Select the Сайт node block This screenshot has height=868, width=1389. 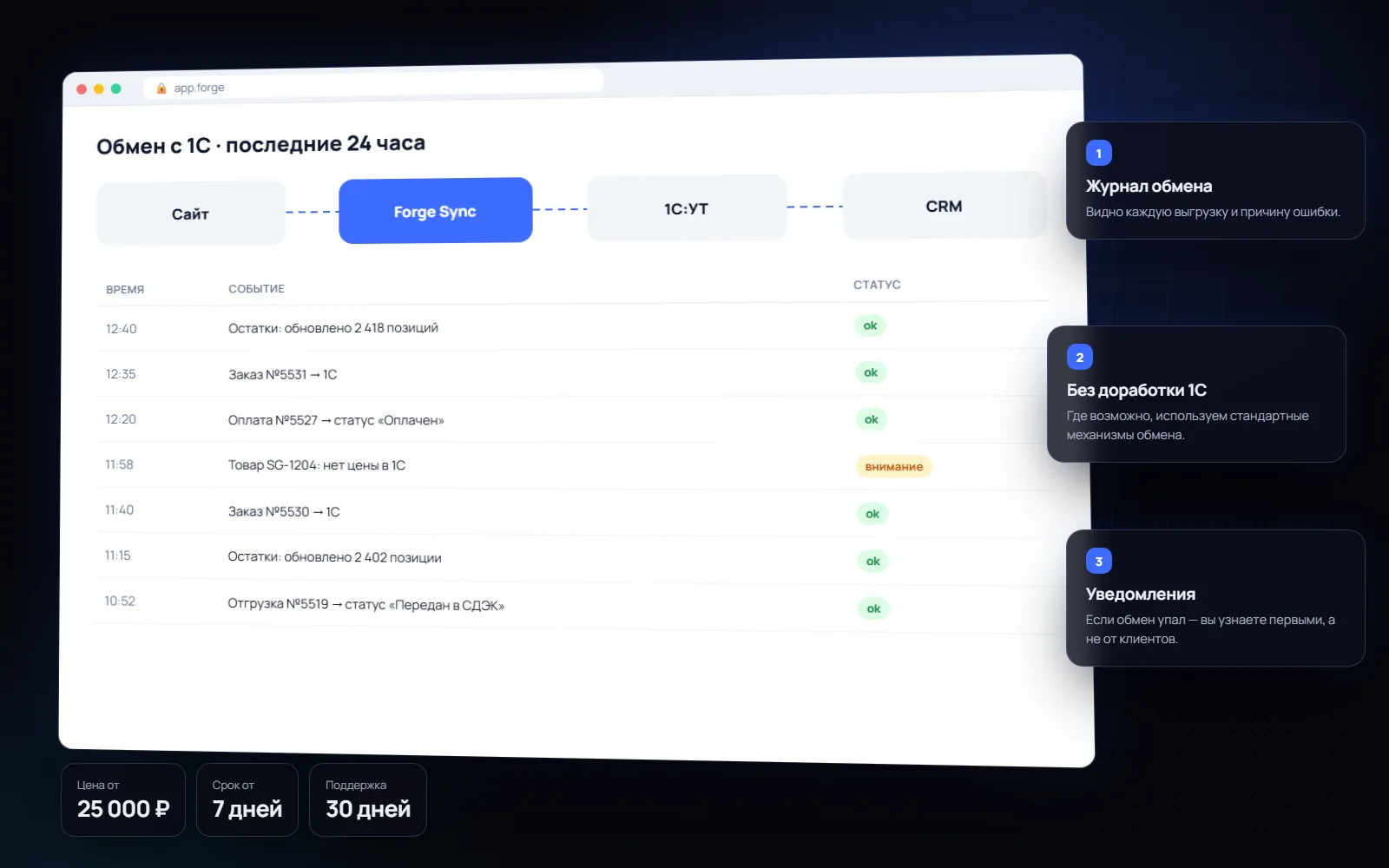click(x=191, y=214)
